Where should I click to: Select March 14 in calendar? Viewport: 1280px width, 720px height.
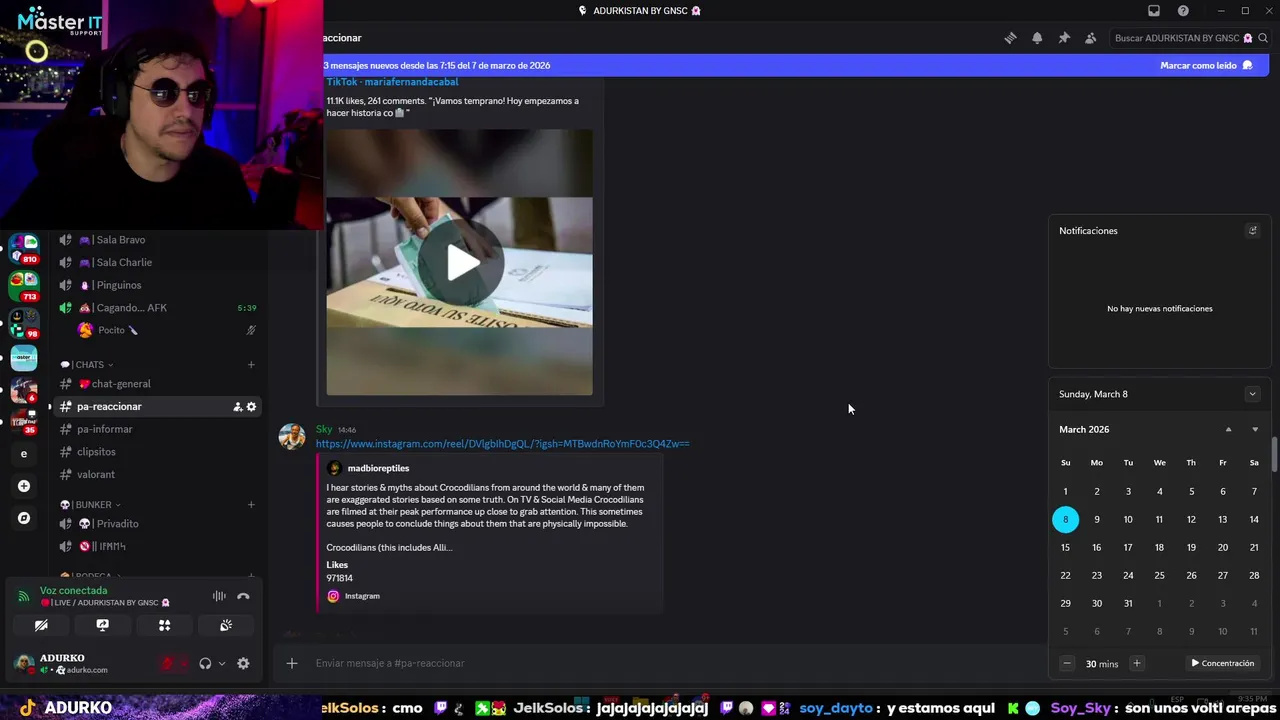click(x=1254, y=520)
